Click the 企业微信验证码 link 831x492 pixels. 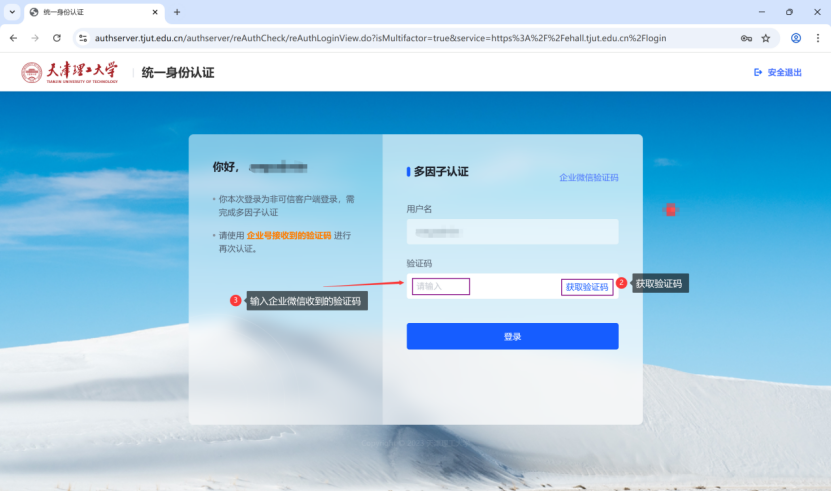pos(588,177)
